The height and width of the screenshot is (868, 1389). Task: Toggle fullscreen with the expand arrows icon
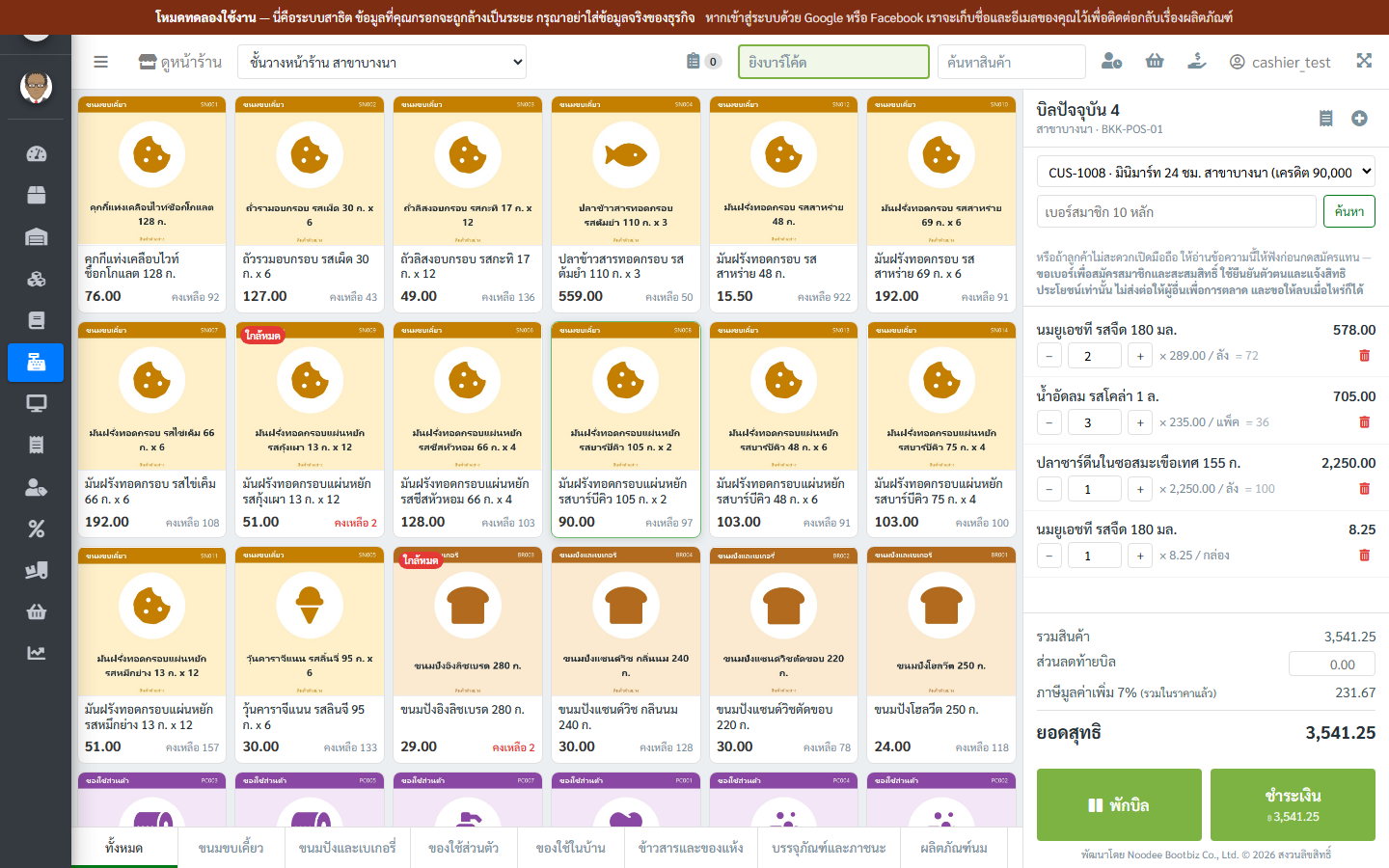[1364, 61]
